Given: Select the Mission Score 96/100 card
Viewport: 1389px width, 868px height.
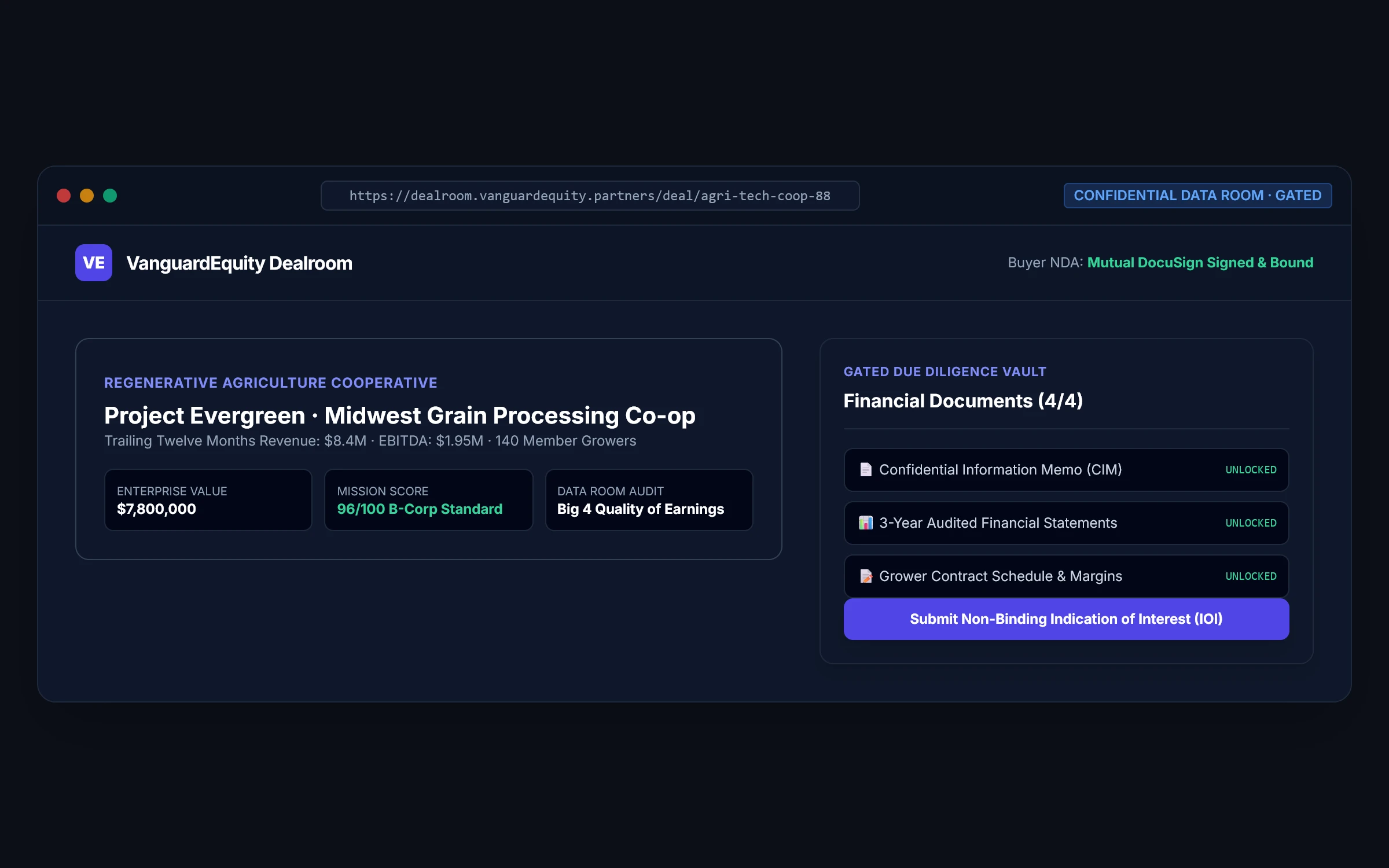Looking at the screenshot, I should [428, 500].
